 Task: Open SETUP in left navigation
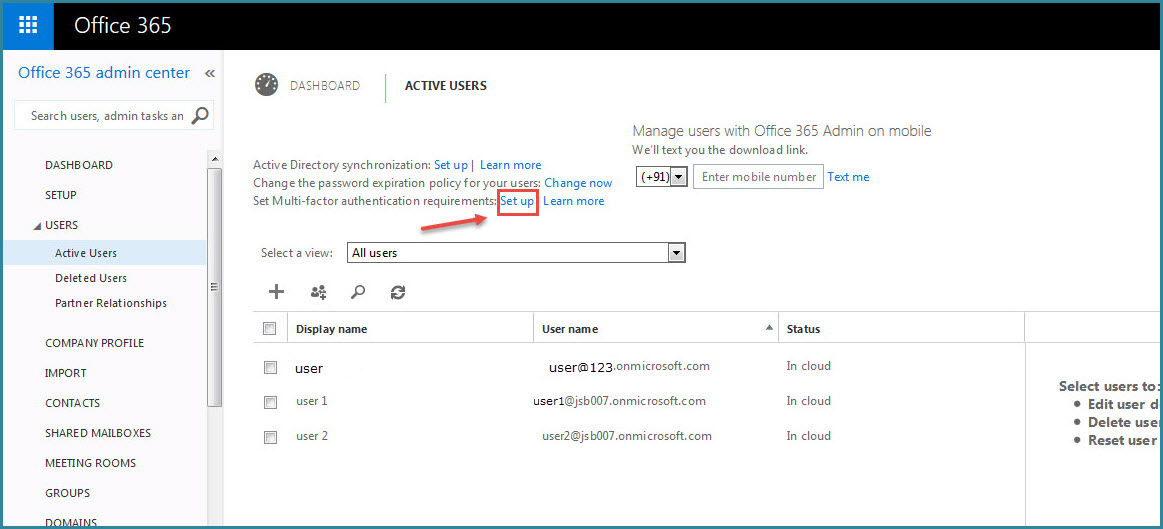tap(61, 195)
